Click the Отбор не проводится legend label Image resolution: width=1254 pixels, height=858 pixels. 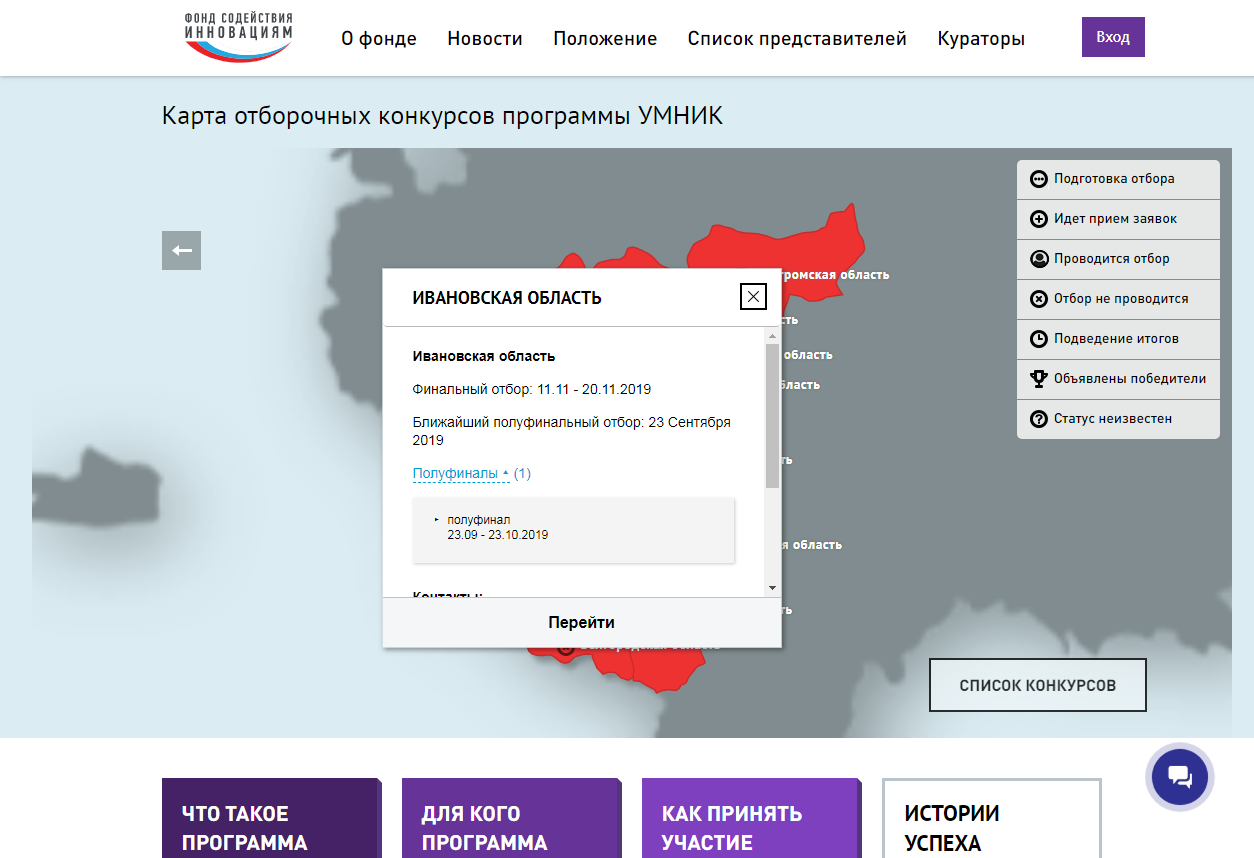[x=1121, y=299]
